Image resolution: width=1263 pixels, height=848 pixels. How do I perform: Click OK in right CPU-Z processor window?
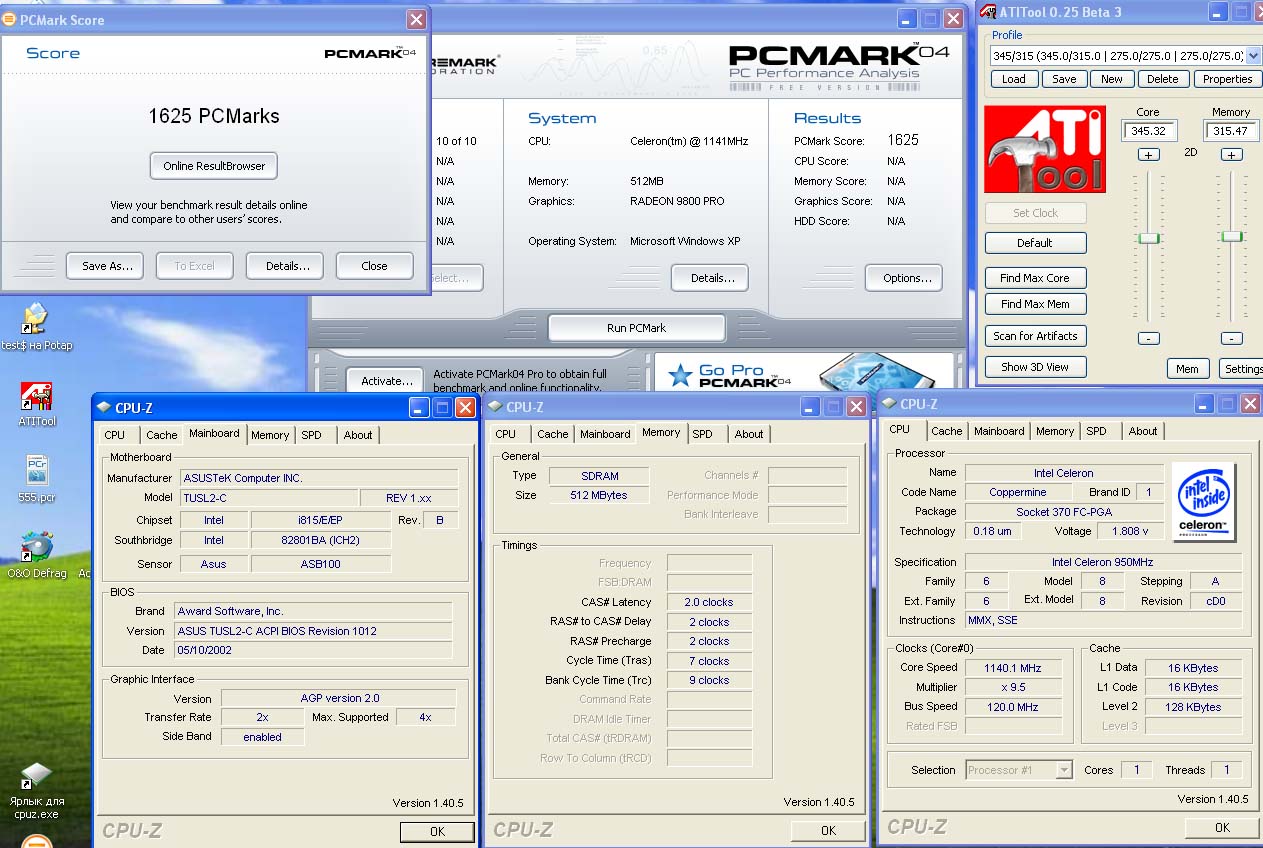1222,828
